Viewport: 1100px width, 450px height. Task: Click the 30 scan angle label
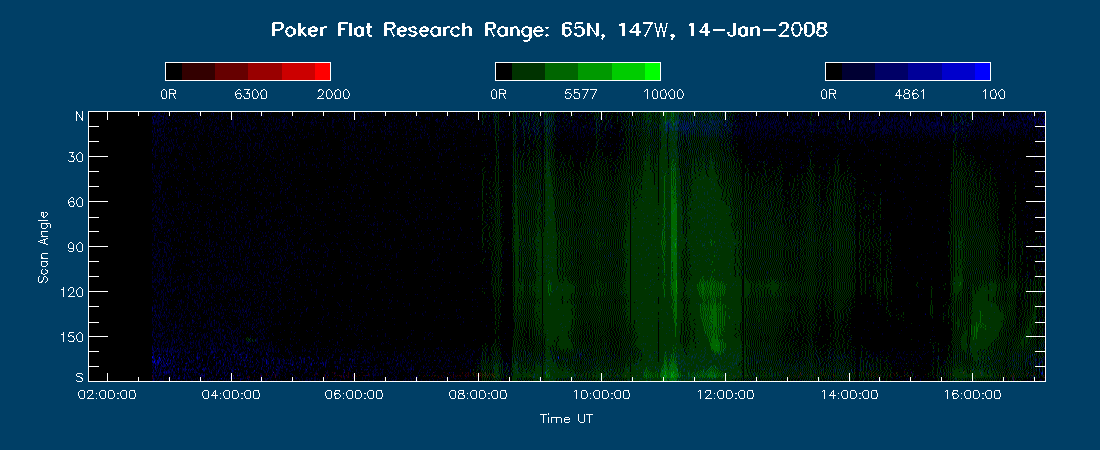[x=76, y=157]
